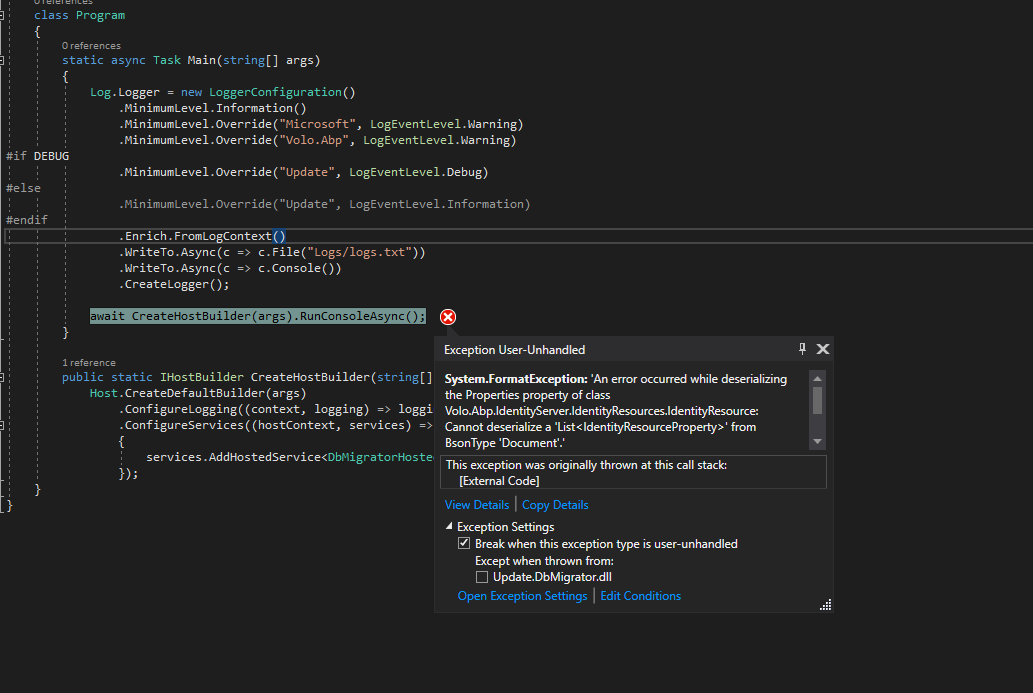Image resolution: width=1033 pixels, height=693 pixels.
Task: Click the exception popup resize grip
Action: 825,604
